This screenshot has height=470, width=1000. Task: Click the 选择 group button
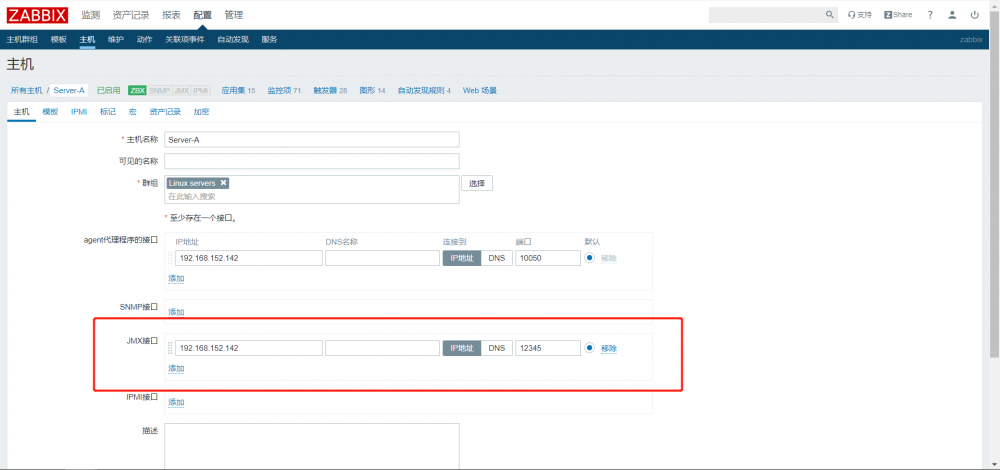tap(477, 183)
